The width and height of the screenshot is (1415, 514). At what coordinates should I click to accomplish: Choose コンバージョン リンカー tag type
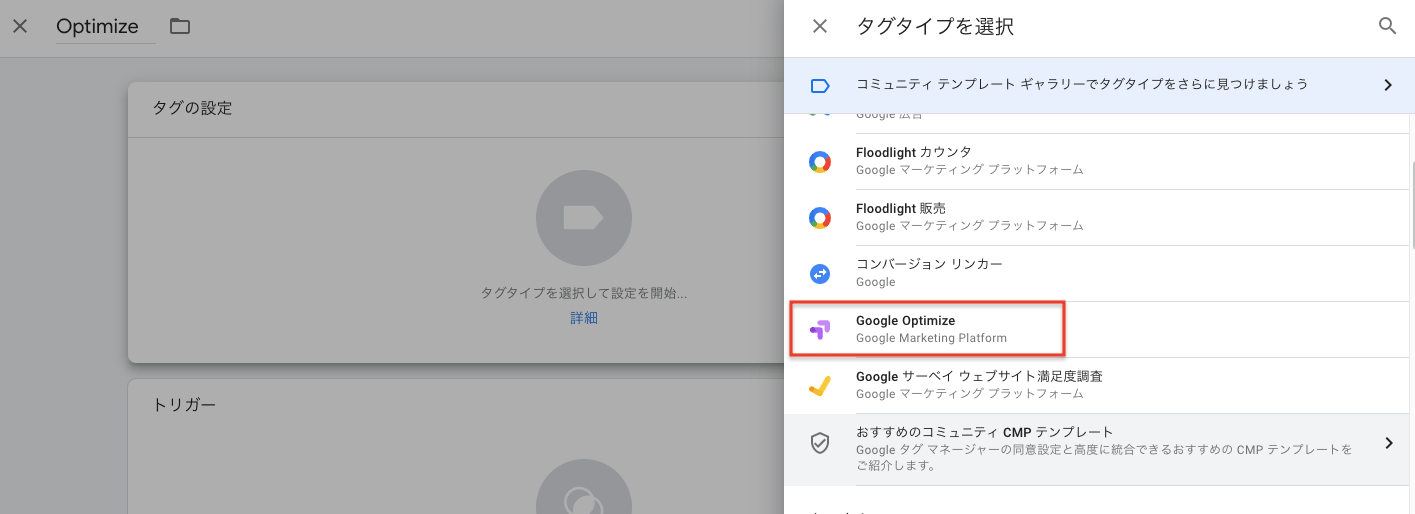[x=1099, y=274]
